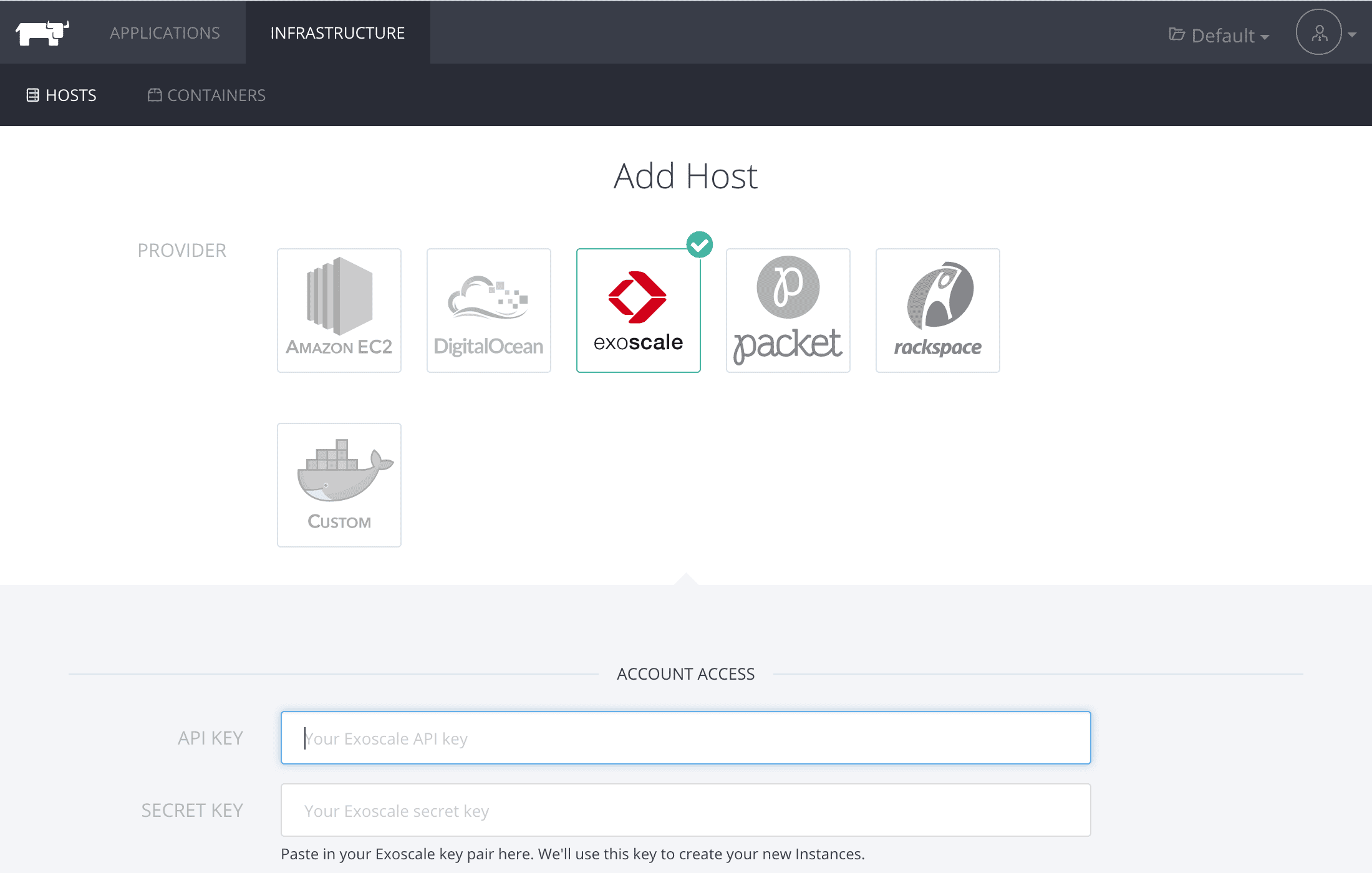Focus the Exoscale API key field

coord(686,738)
